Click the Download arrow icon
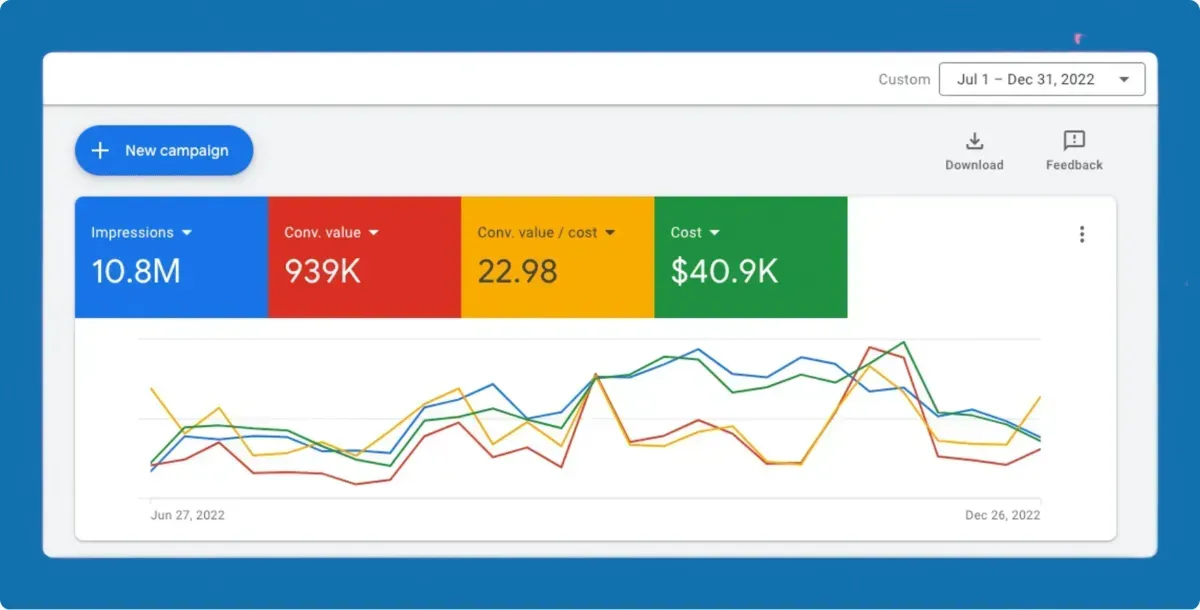 pos(974,141)
